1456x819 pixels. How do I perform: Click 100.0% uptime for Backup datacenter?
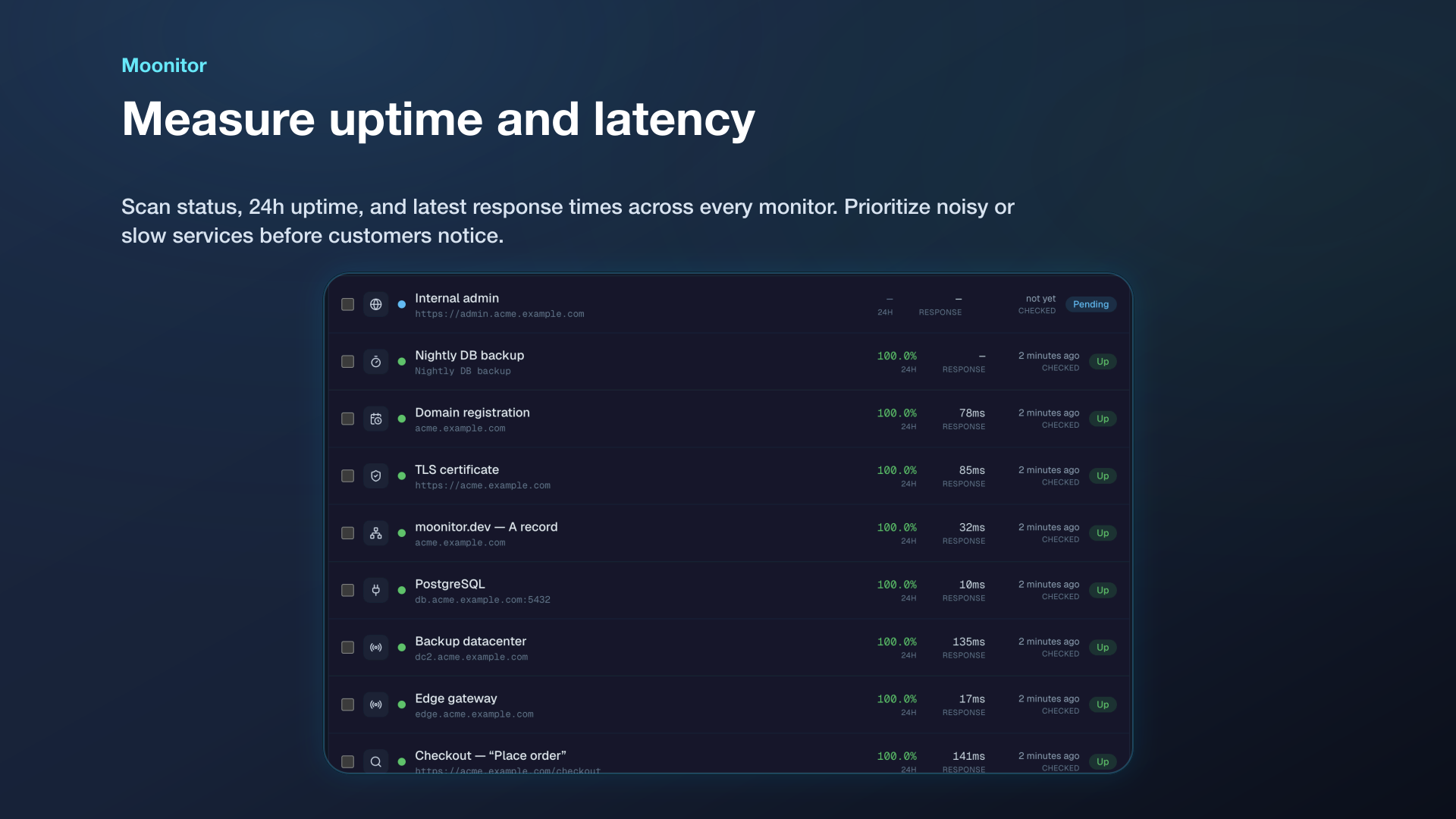[x=896, y=642]
